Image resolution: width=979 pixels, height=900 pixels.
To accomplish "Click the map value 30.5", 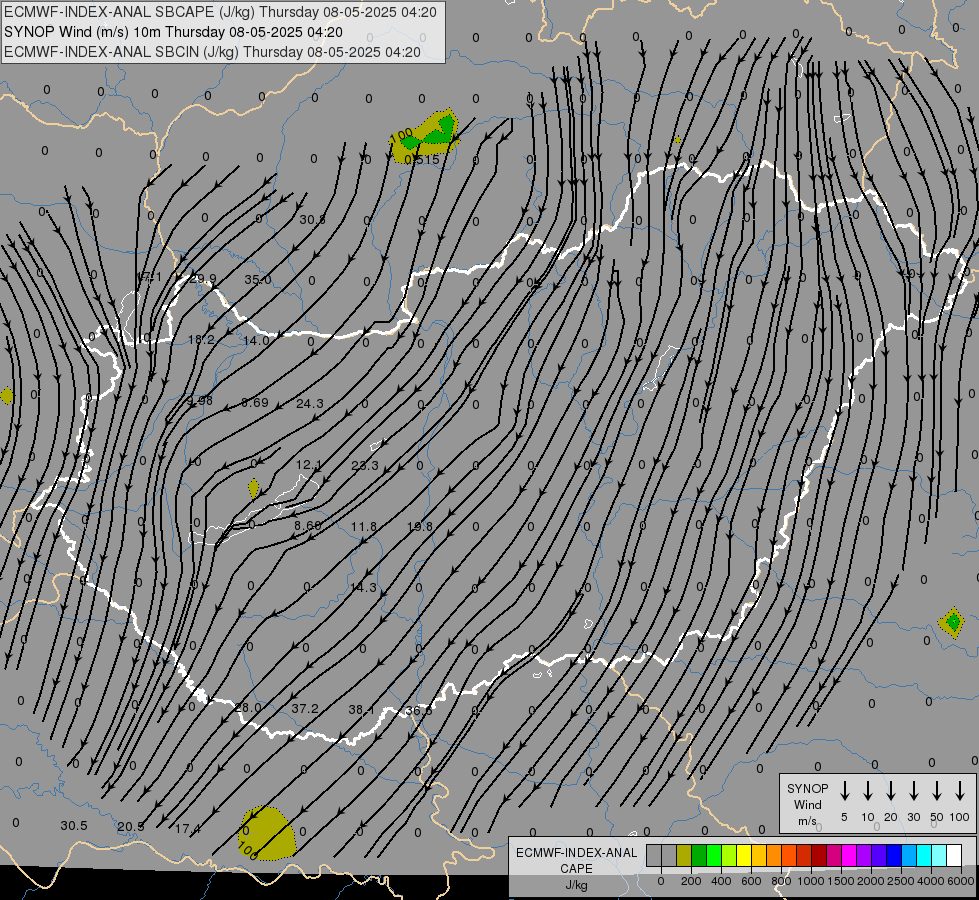I will point(74,826).
